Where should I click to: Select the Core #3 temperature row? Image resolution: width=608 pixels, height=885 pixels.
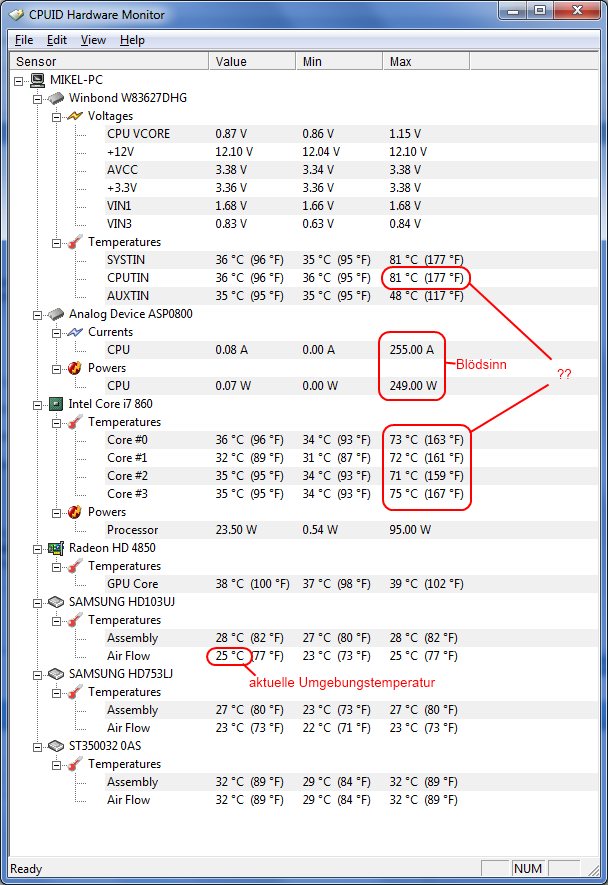pos(351,494)
